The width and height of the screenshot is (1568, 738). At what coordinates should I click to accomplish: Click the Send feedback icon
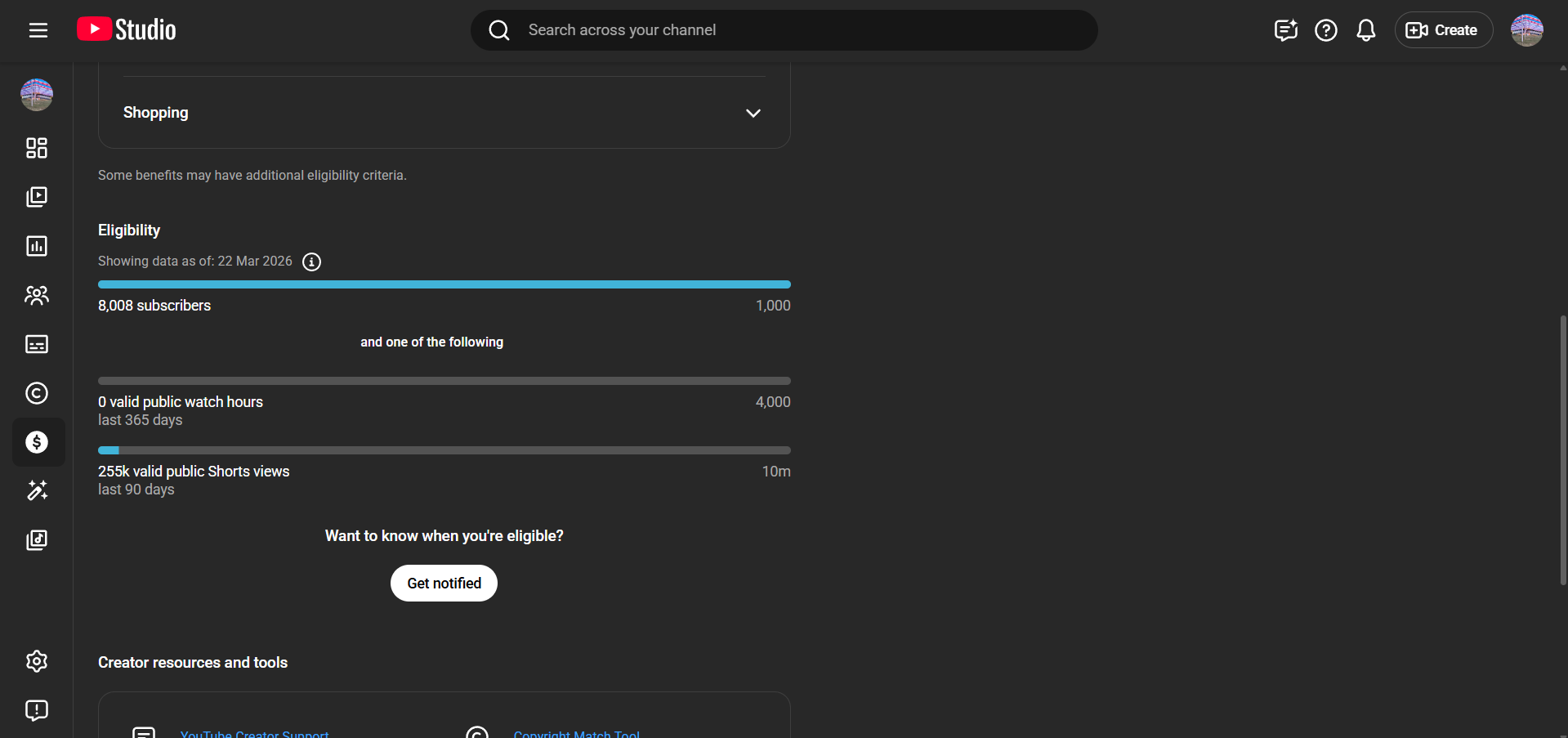coord(37,710)
